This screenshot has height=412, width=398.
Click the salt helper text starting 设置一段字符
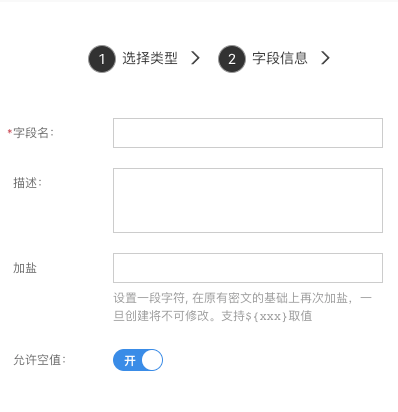click(x=242, y=307)
